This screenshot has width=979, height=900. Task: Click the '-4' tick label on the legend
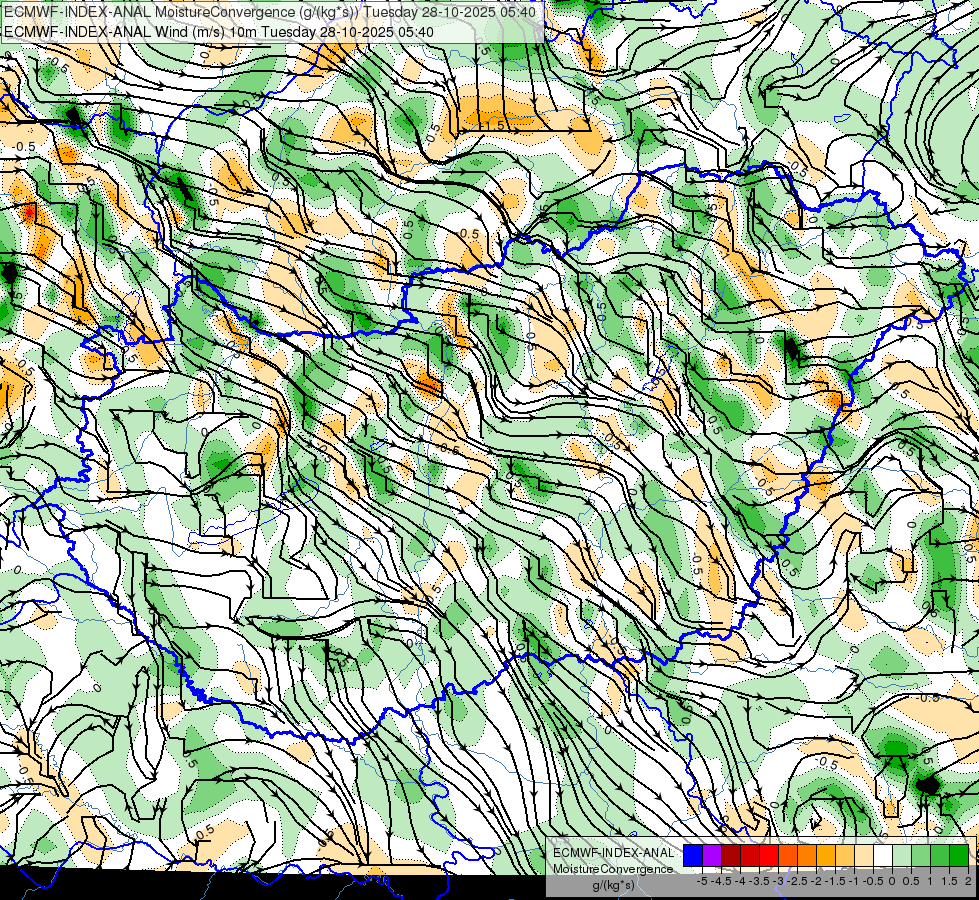[x=740, y=881]
